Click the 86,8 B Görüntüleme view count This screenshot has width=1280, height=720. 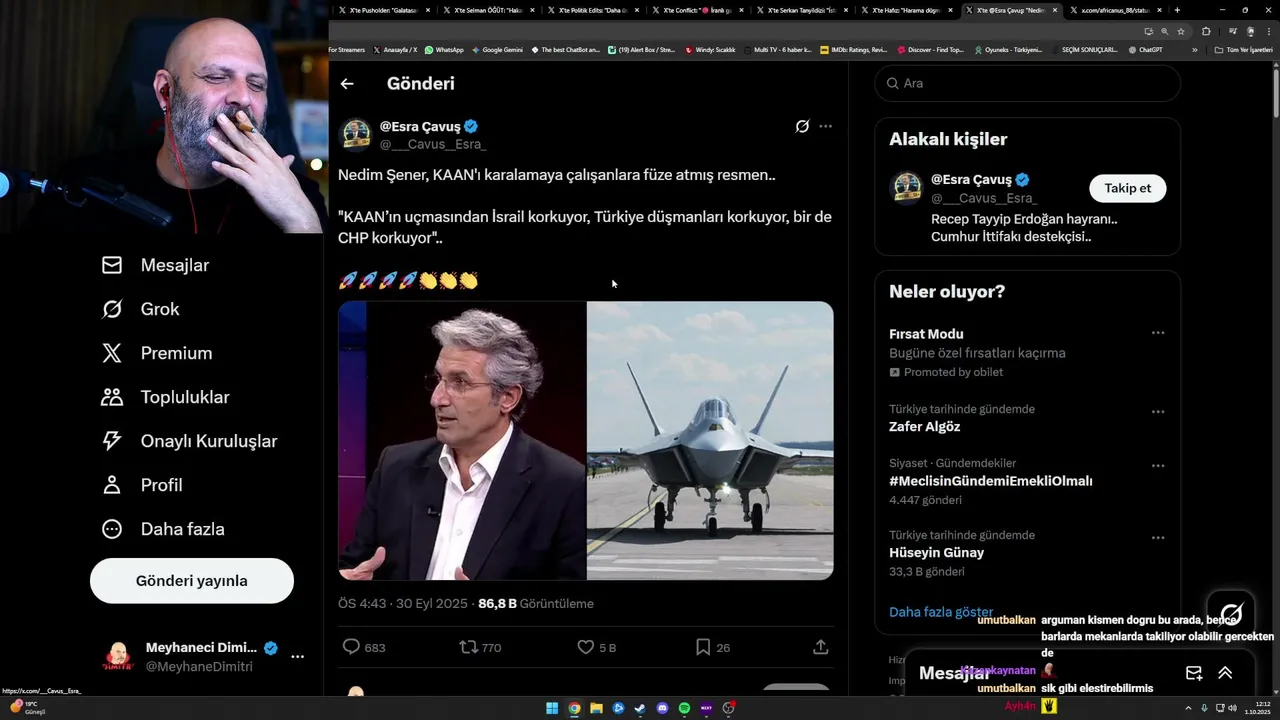tap(536, 604)
